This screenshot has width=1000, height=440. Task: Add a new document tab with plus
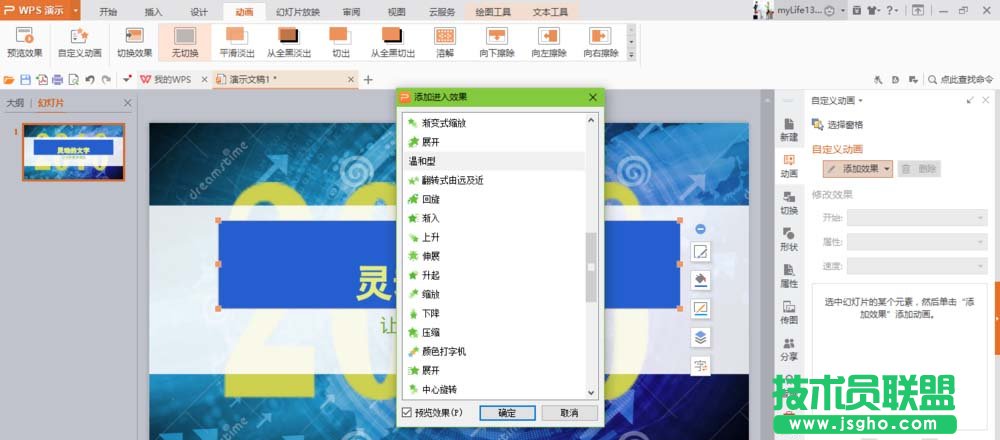click(x=368, y=80)
